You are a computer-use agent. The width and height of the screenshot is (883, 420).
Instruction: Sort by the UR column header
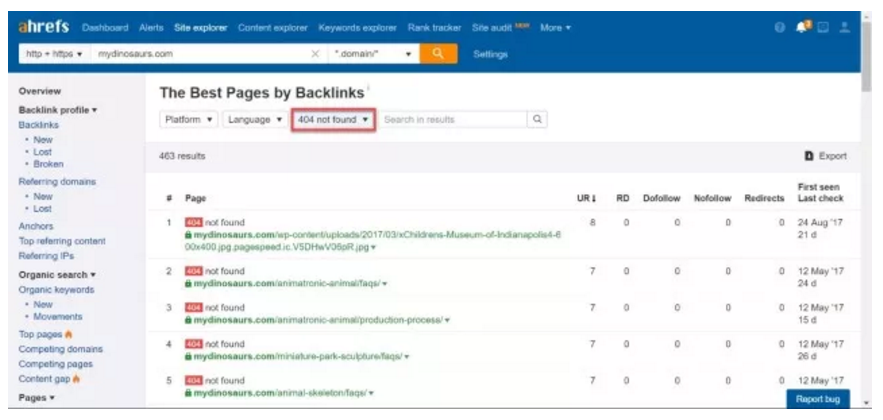[586, 198]
